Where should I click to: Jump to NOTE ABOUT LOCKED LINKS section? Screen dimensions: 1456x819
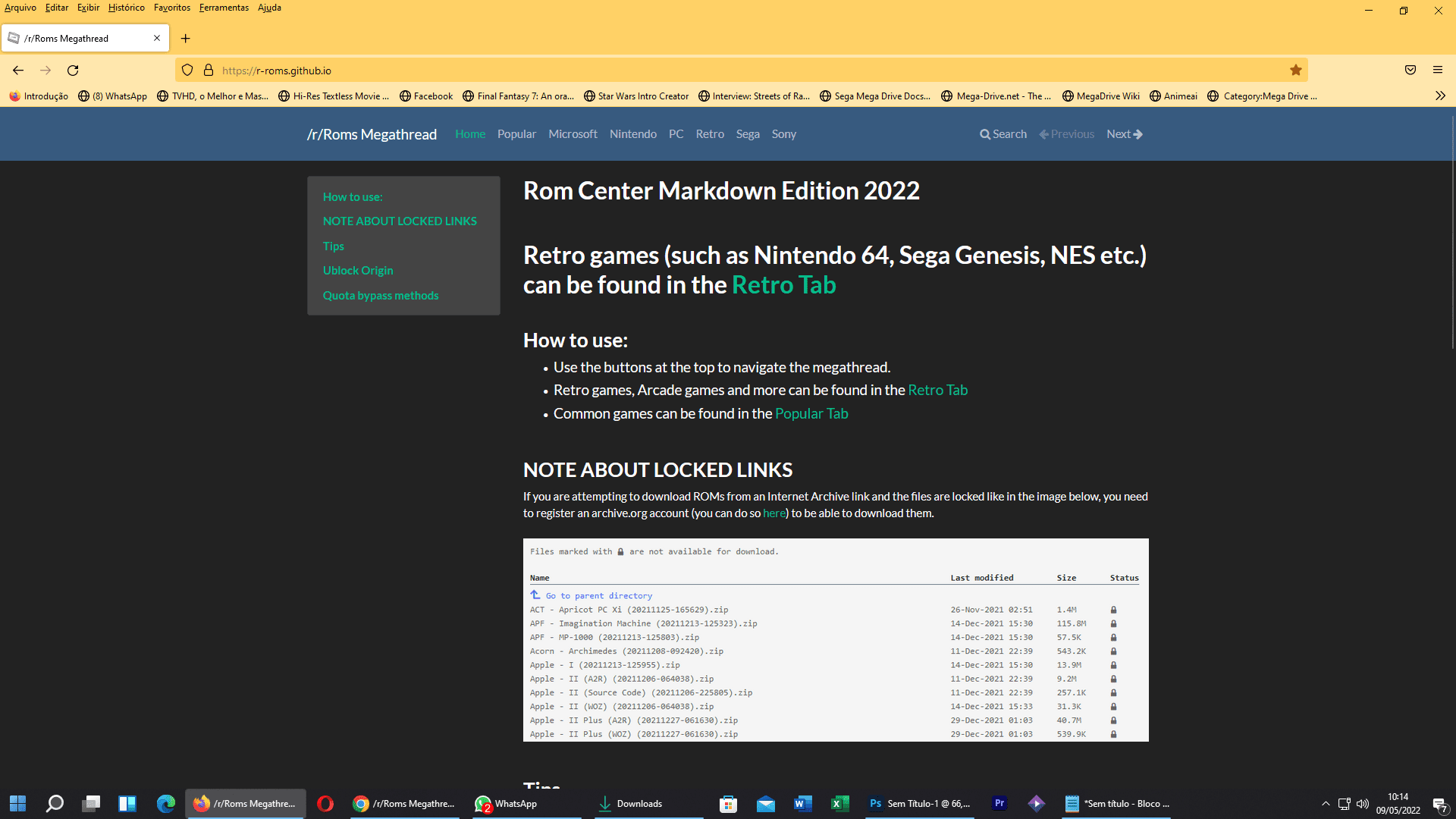(x=400, y=221)
